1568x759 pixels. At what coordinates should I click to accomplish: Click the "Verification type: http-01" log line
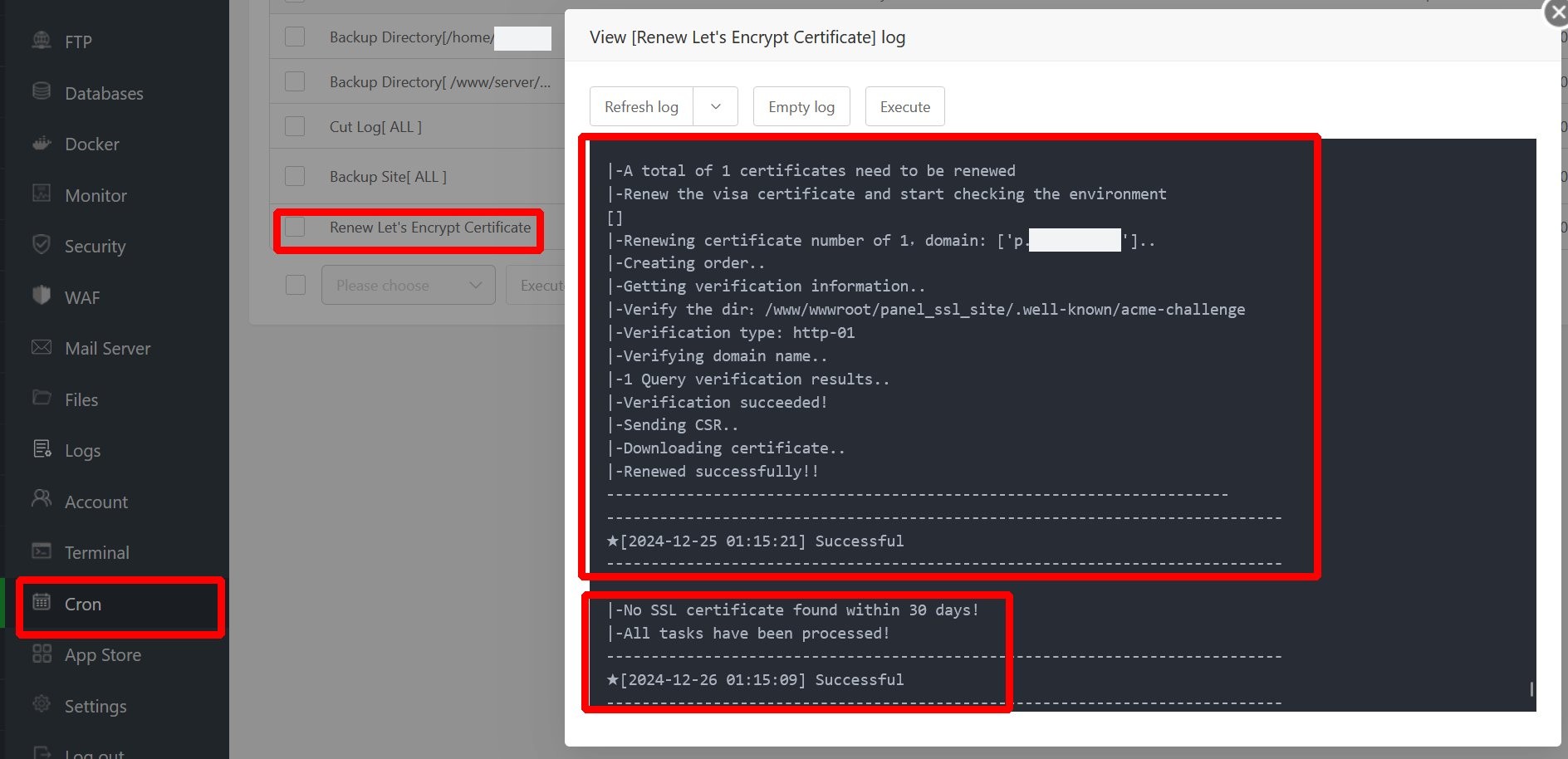coord(731,332)
